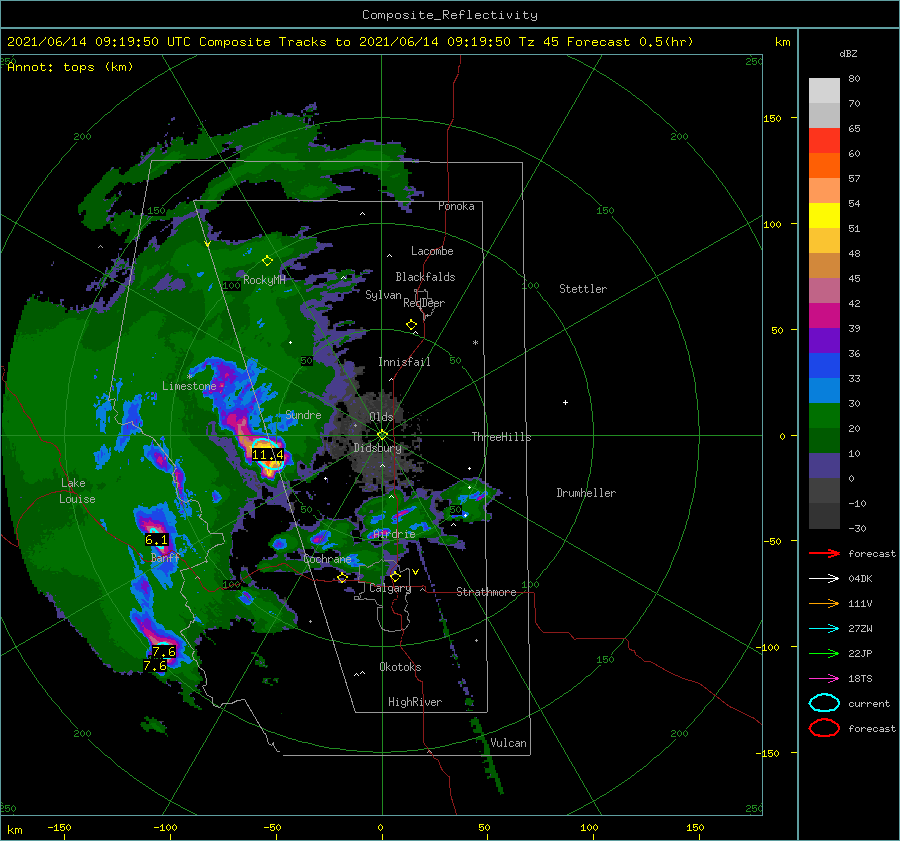
Task: Click the yellow diamond marker below RedDeer
Action: click(411, 325)
